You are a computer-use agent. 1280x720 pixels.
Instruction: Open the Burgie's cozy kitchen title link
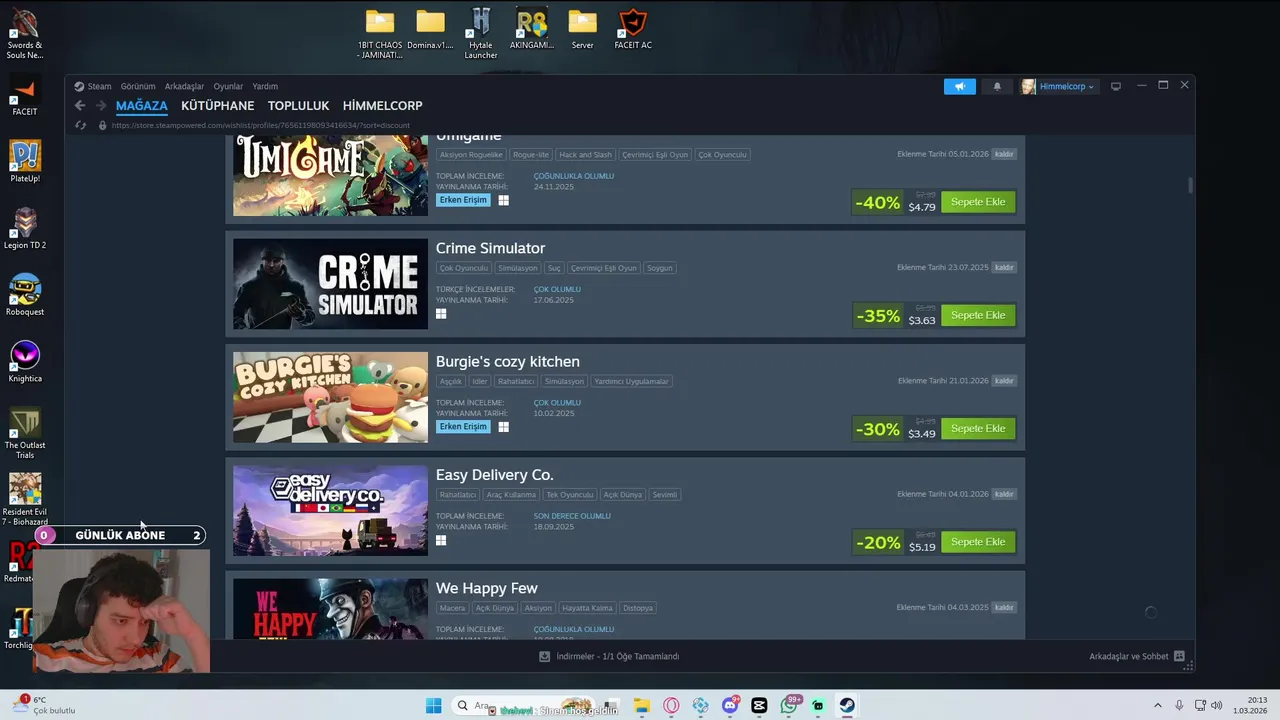pyautogui.click(x=507, y=361)
